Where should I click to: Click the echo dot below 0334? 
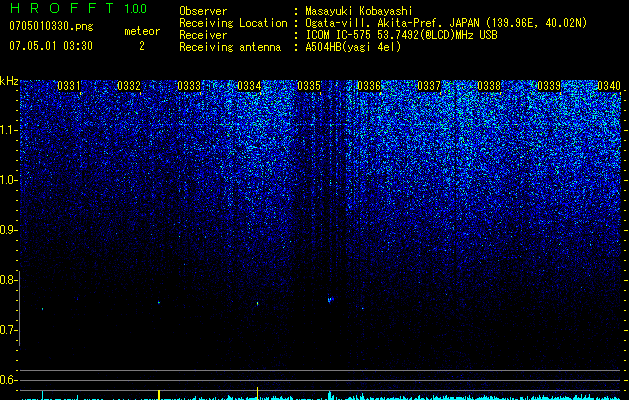pos(258,304)
